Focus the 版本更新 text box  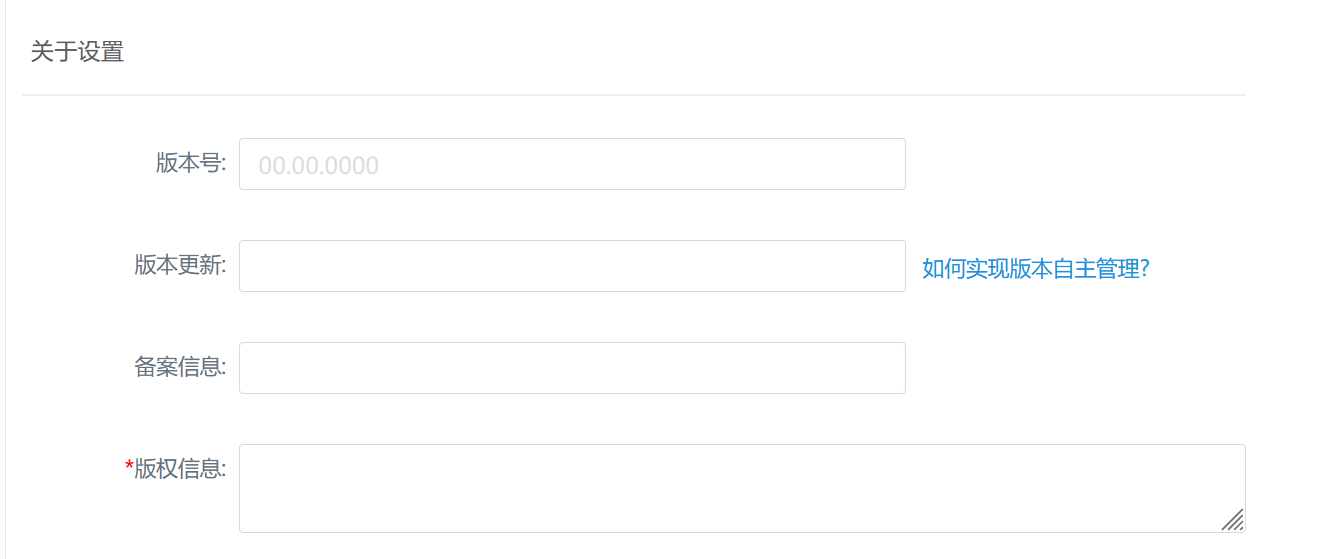click(x=572, y=266)
